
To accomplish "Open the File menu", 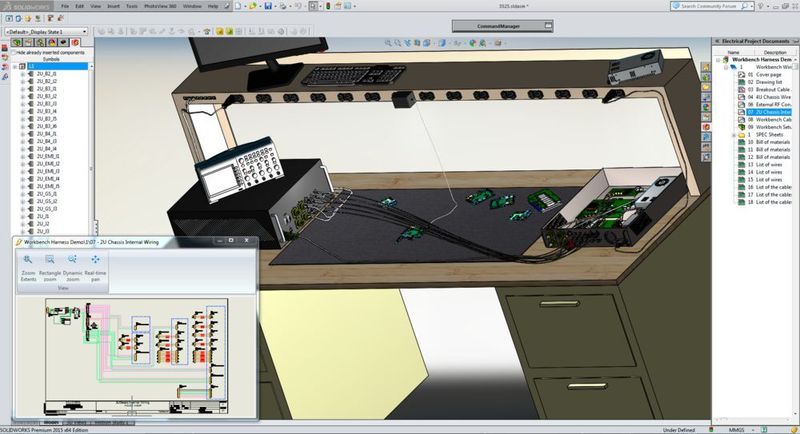I will pyautogui.click(x=65, y=6).
